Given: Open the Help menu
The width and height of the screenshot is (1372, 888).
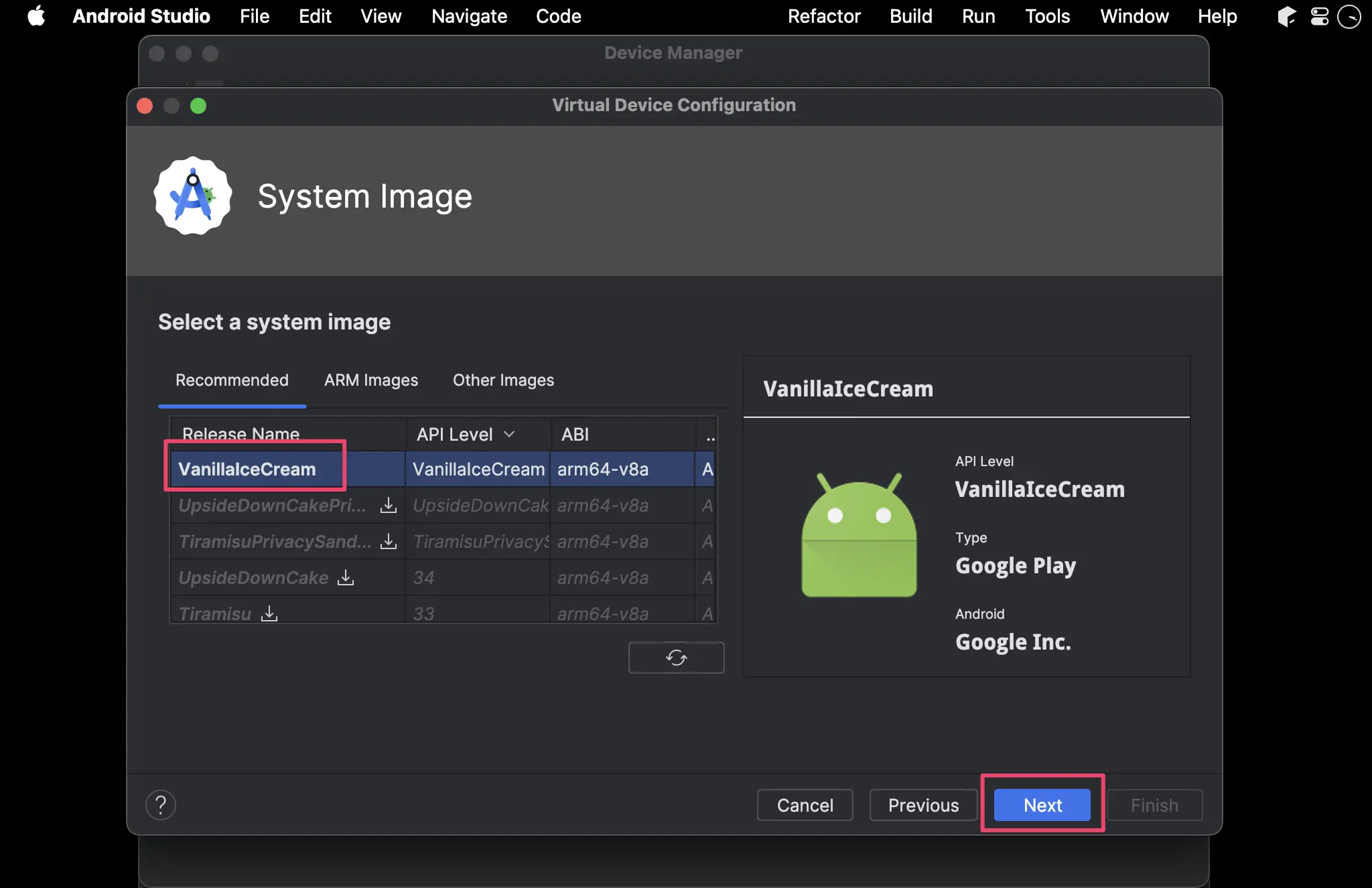Looking at the screenshot, I should coord(1217,16).
